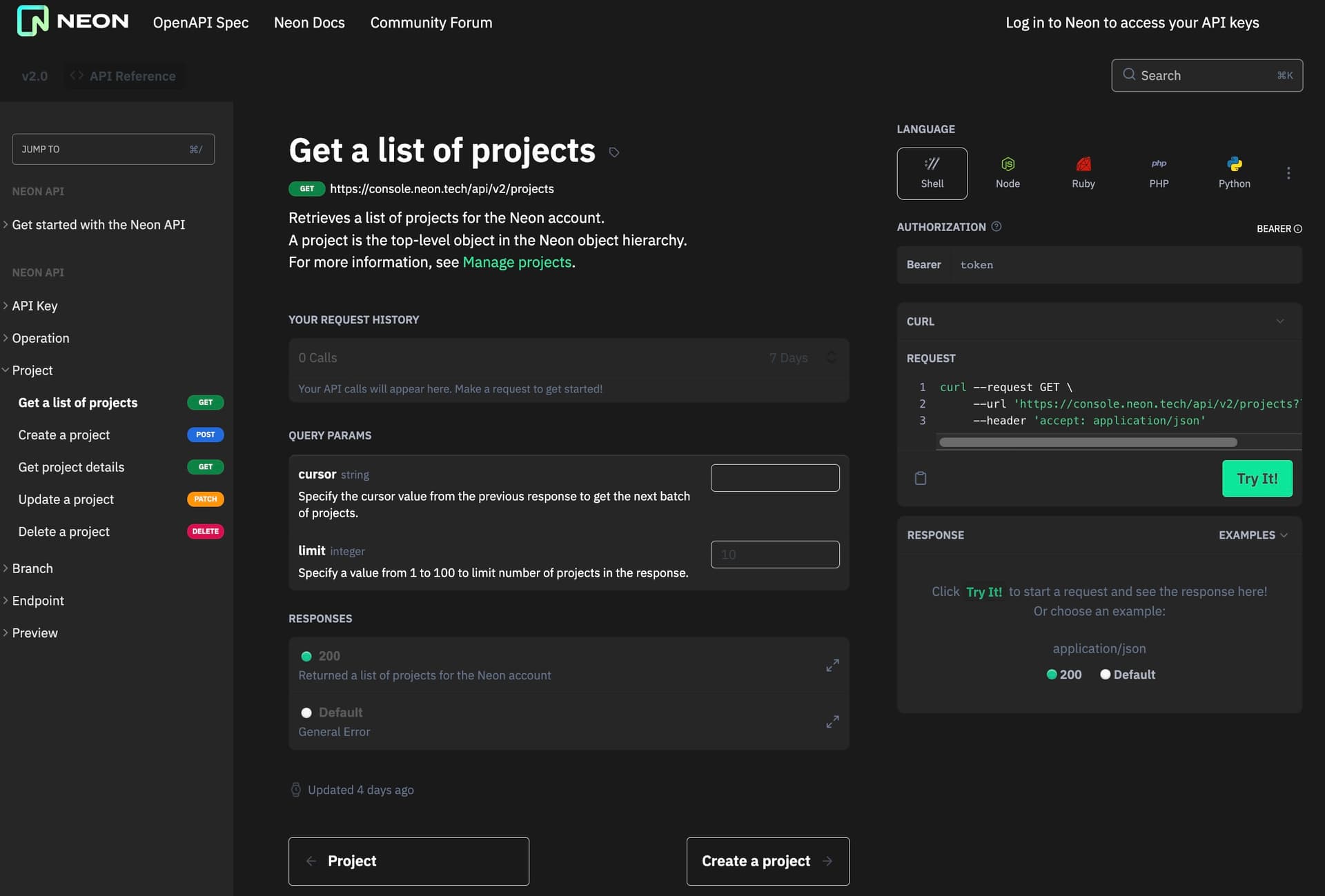This screenshot has height=896, width=1325.
Task: Switch code sample to Node
Action: point(1008,172)
